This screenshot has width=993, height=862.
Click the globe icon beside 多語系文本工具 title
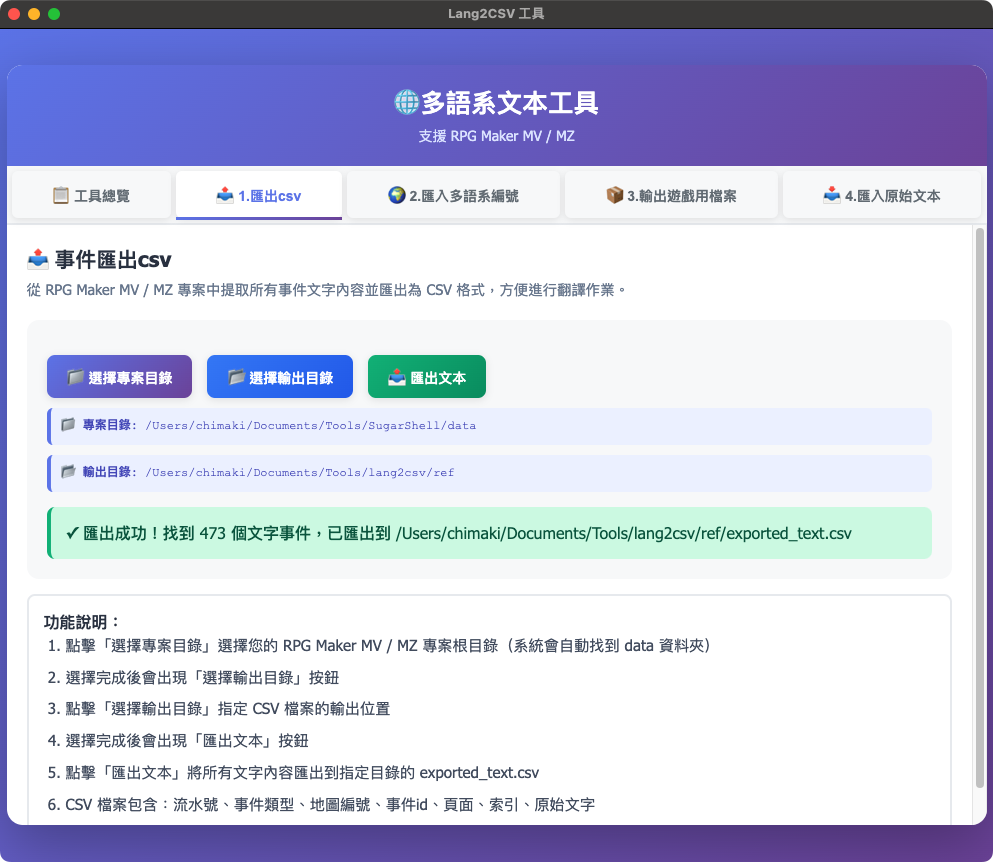coord(406,103)
